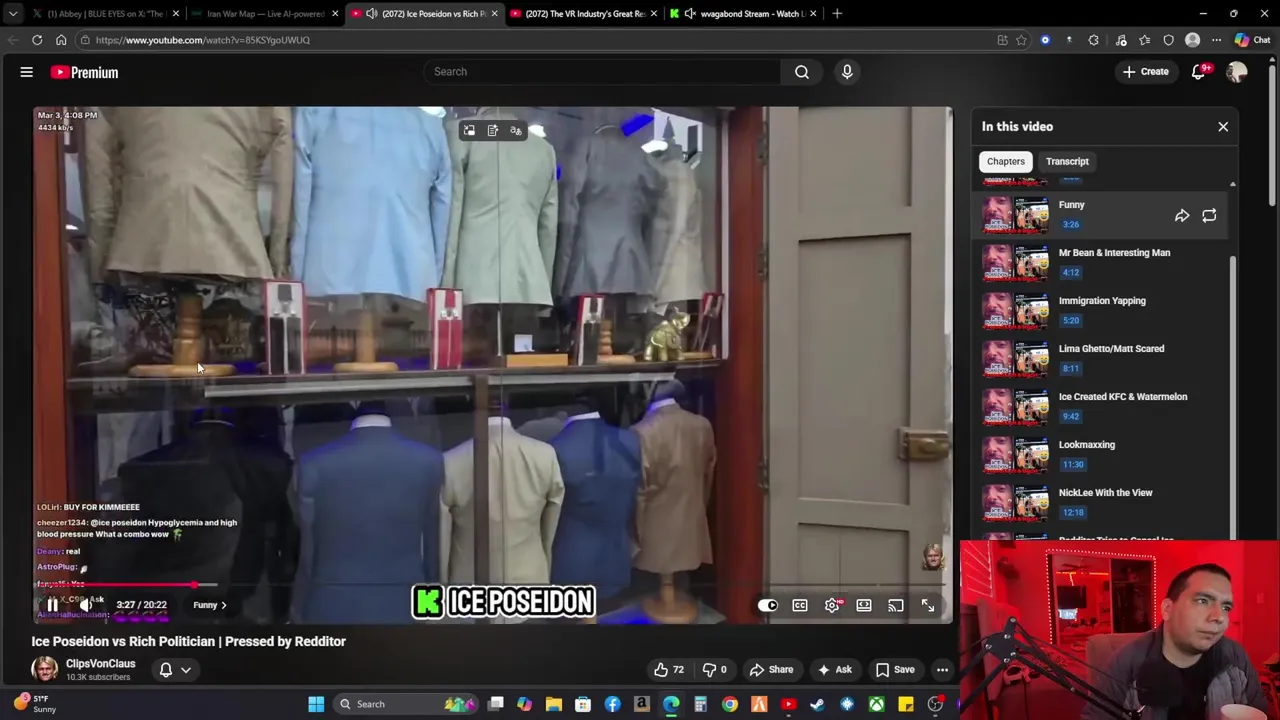The width and height of the screenshot is (1280, 720).
Task: Open browser extensions puzzle icon
Action: (x=1093, y=40)
